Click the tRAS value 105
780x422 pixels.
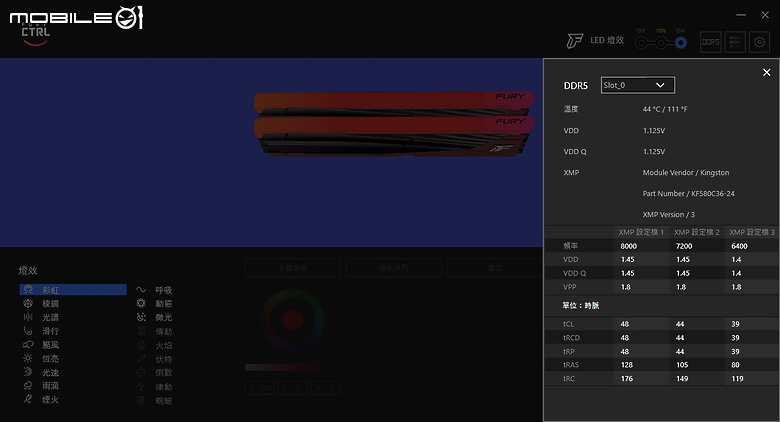click(682, 365)
